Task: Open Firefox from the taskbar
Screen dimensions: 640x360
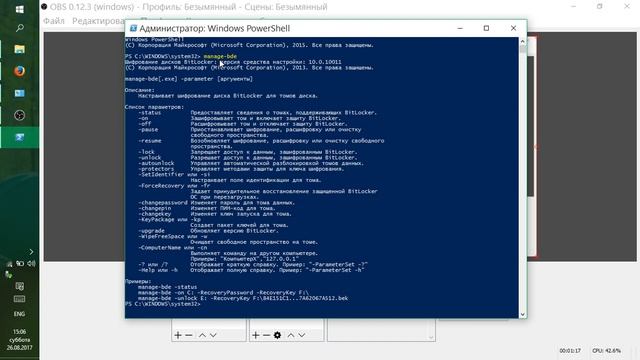Action: tap(19, 71)
